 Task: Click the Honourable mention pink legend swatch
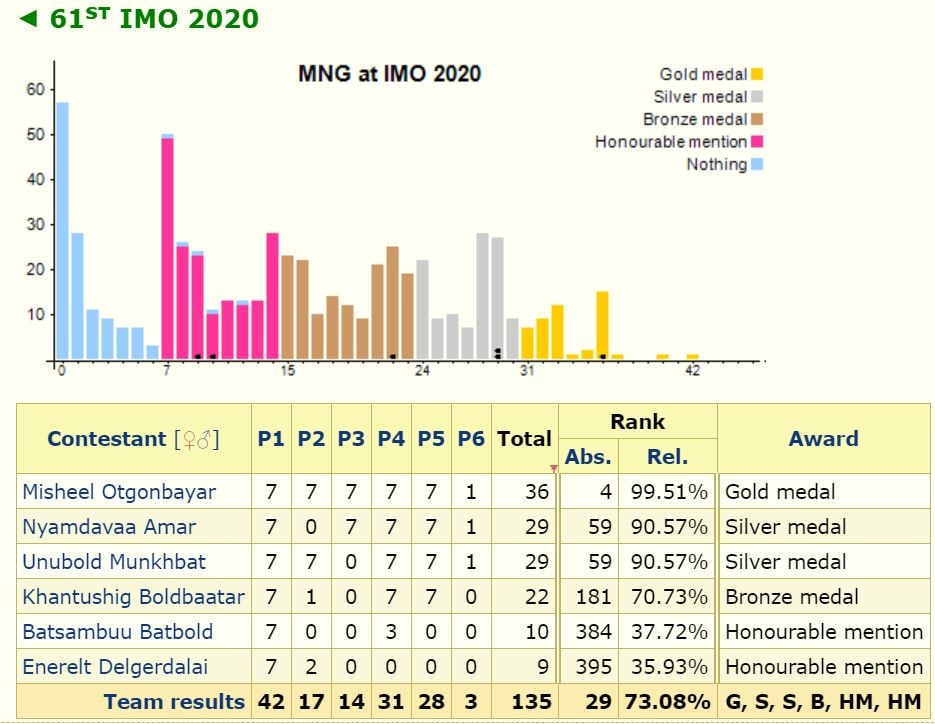[x=757, y=142]
